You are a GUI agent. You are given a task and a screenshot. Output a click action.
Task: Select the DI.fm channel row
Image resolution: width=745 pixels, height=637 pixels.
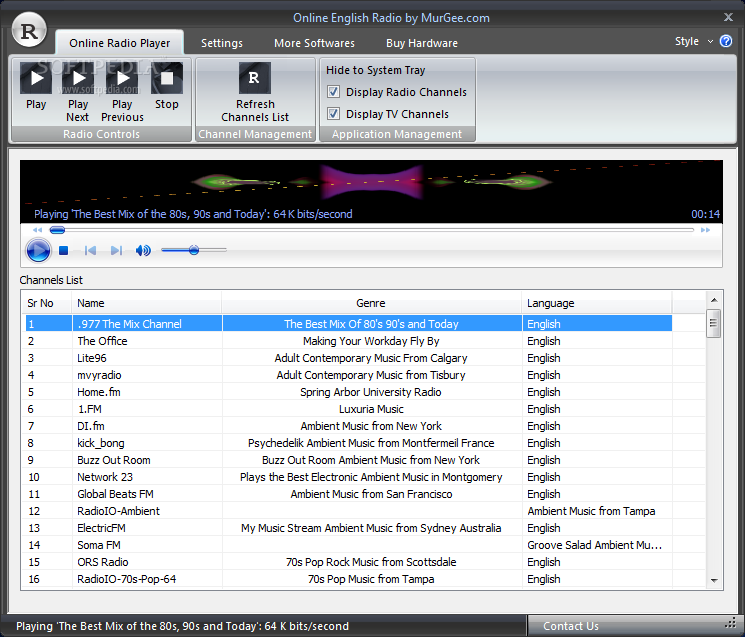click(x=348, y=426)
